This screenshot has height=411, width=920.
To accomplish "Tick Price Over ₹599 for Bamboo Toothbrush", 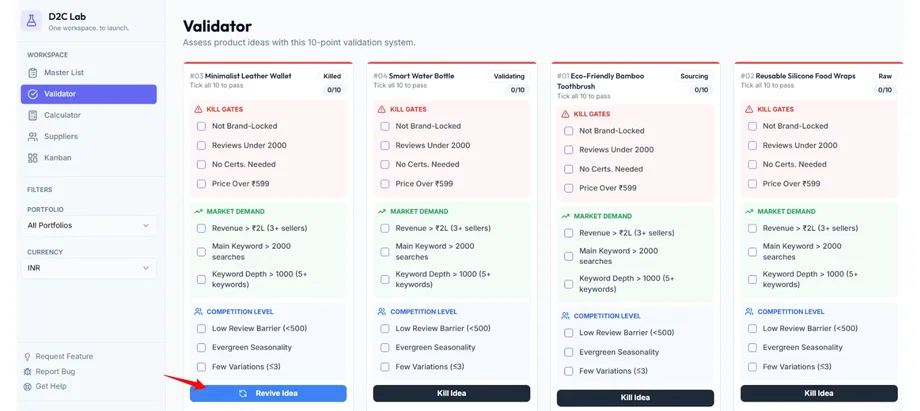I will tap(569, 188).
